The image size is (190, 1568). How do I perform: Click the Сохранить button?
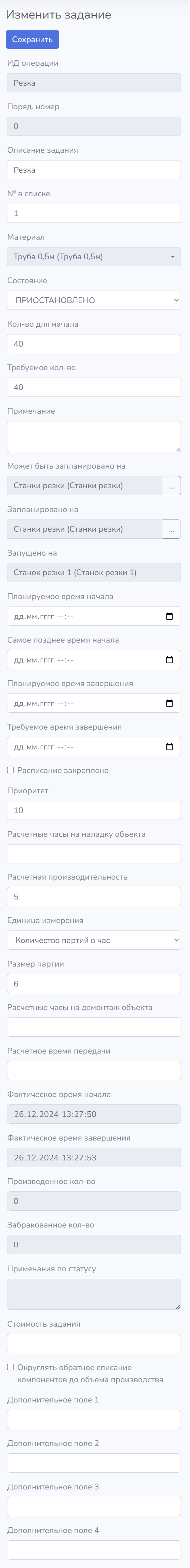[x=32, y=39]
